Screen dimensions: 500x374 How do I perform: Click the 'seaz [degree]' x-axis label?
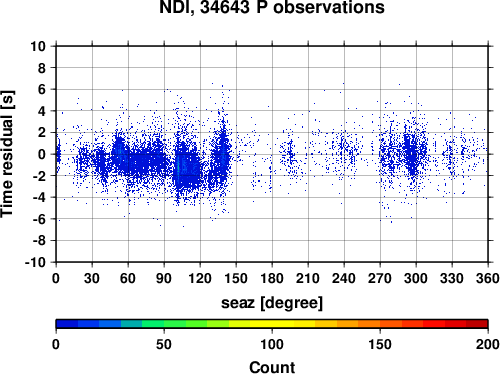pyautogui.click(x=272, y=303)
